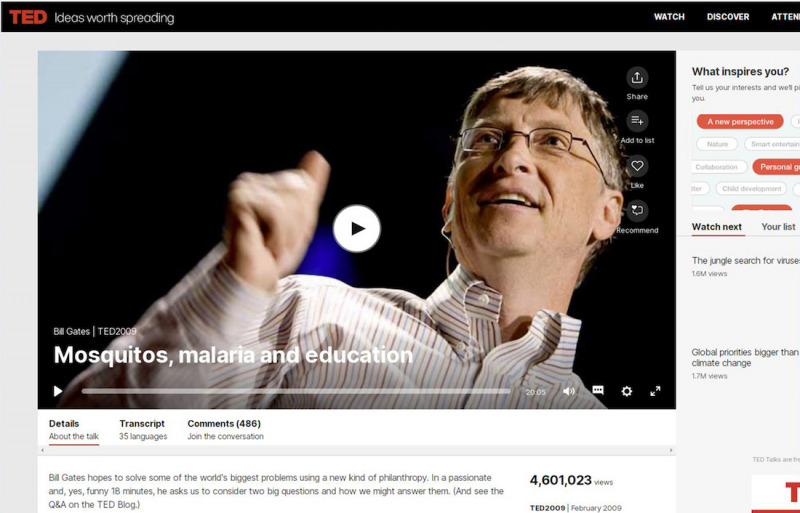Toggle subtitles caption icon

(598, 391)
